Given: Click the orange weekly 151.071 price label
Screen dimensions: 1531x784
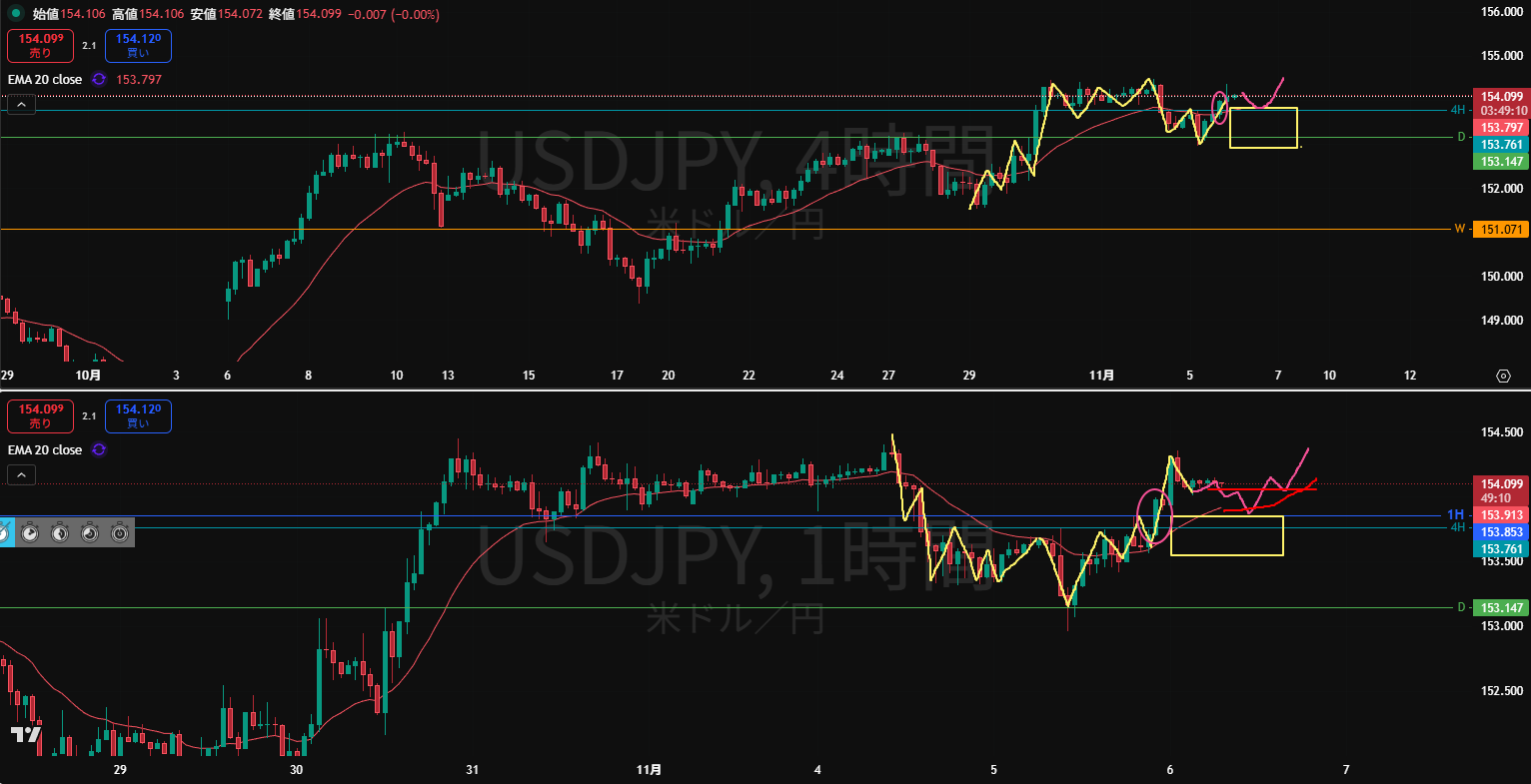Looking at the screenshot, I should point(1501,229).
